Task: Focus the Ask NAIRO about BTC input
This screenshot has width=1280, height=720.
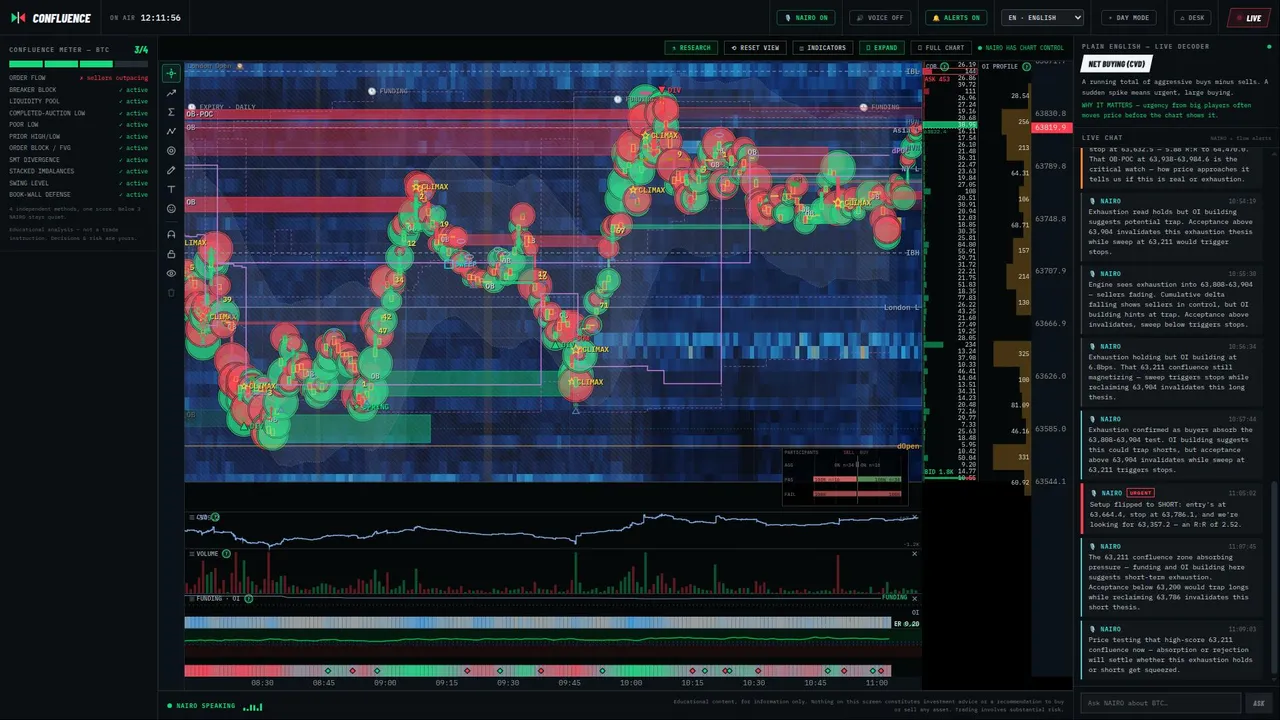Action: (1161, 703)
